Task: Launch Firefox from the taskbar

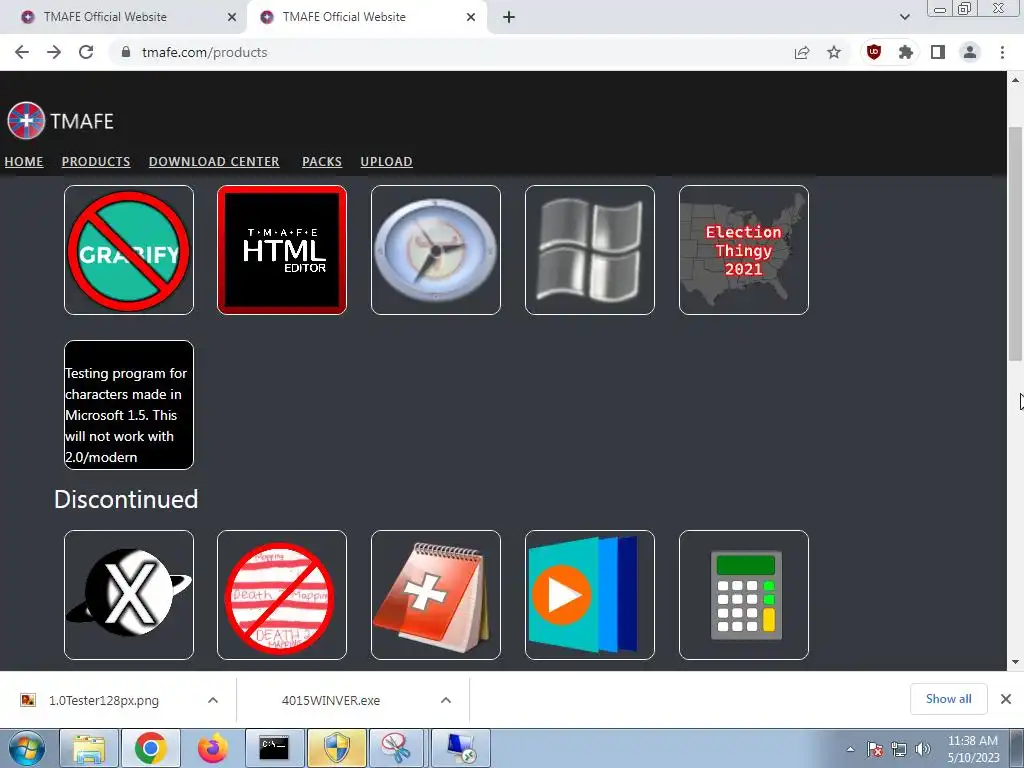Action: [212, 748]
